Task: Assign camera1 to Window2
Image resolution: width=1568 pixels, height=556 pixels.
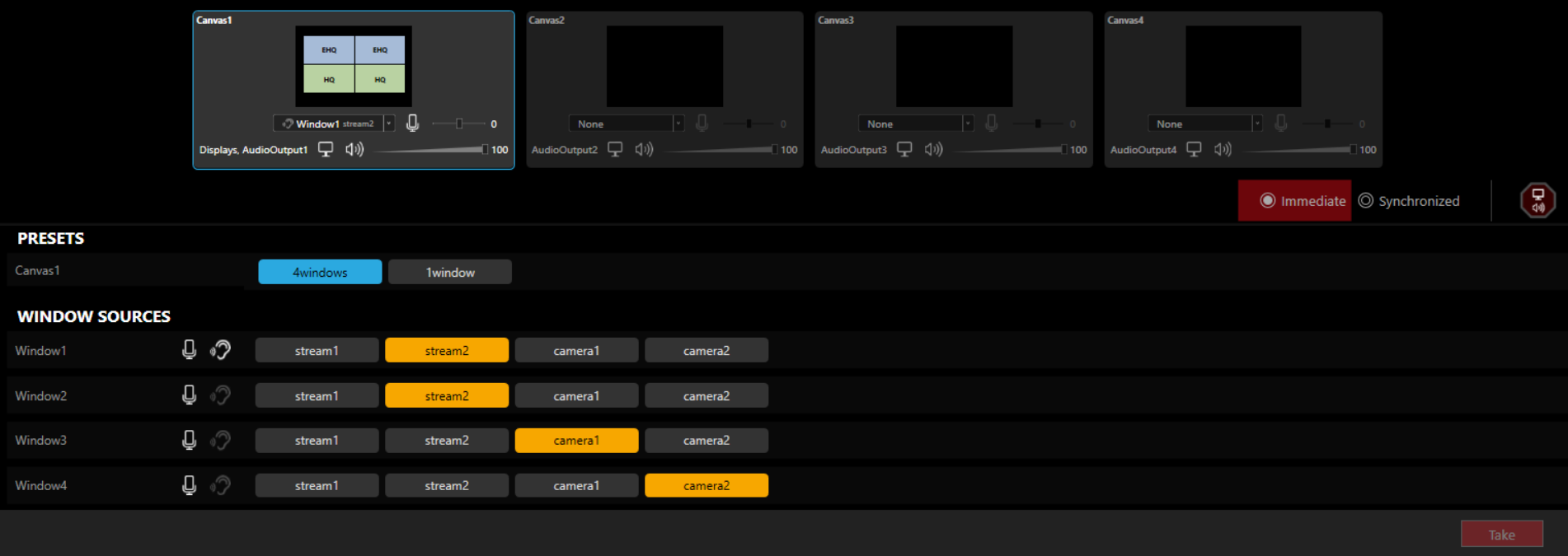Action: point(576,395)
